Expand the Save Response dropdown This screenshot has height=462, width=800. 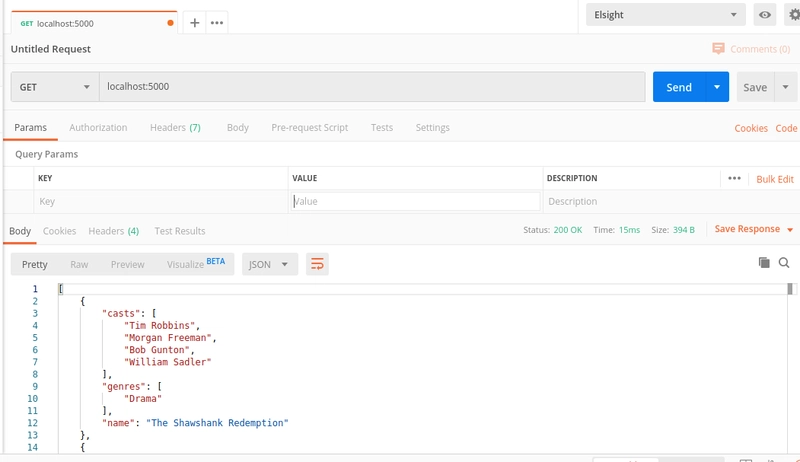tap(790, 229)
